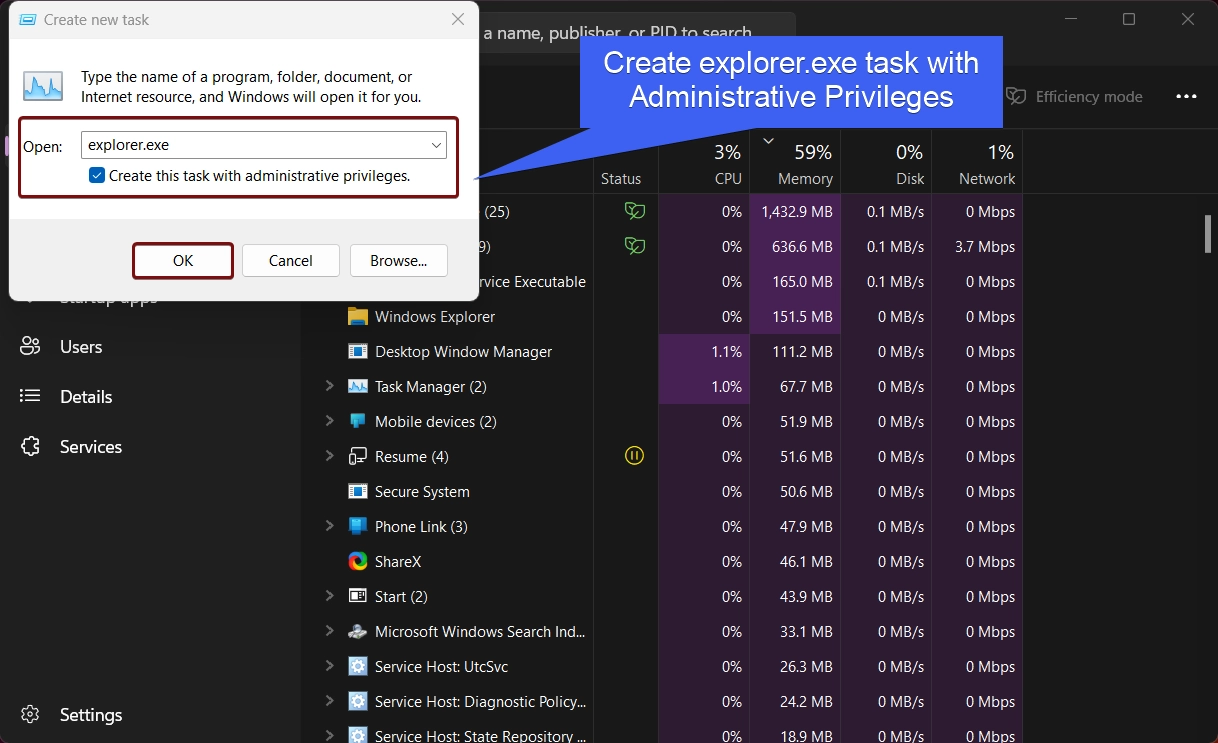Viewport: 1218px width, 743px height.
Task: Sort by the Network column header
Action: click(977, 163)
